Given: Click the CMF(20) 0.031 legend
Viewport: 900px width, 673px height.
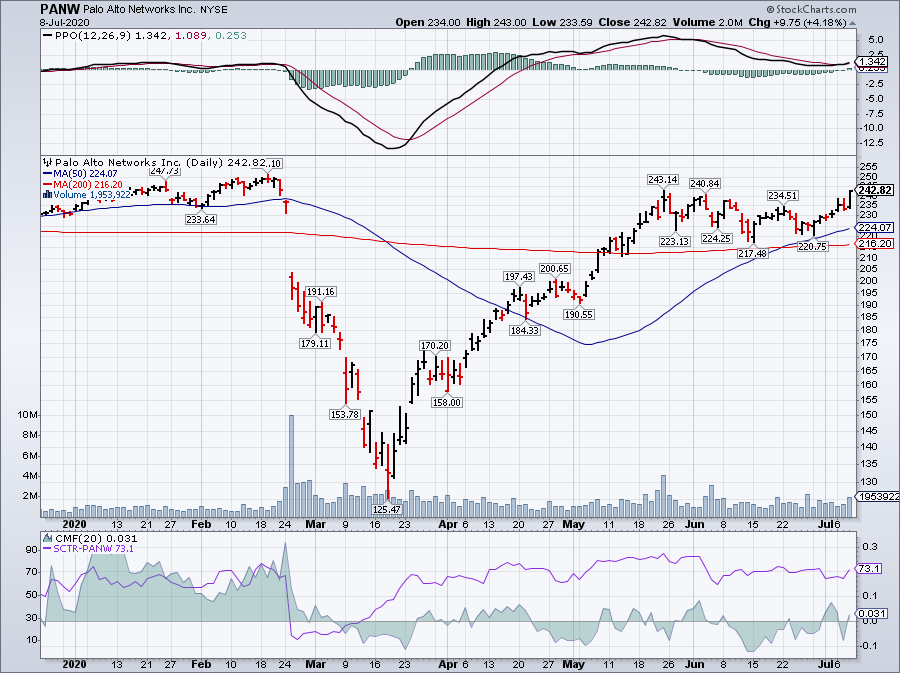Looking at the screenshot, I should (96, 538).
